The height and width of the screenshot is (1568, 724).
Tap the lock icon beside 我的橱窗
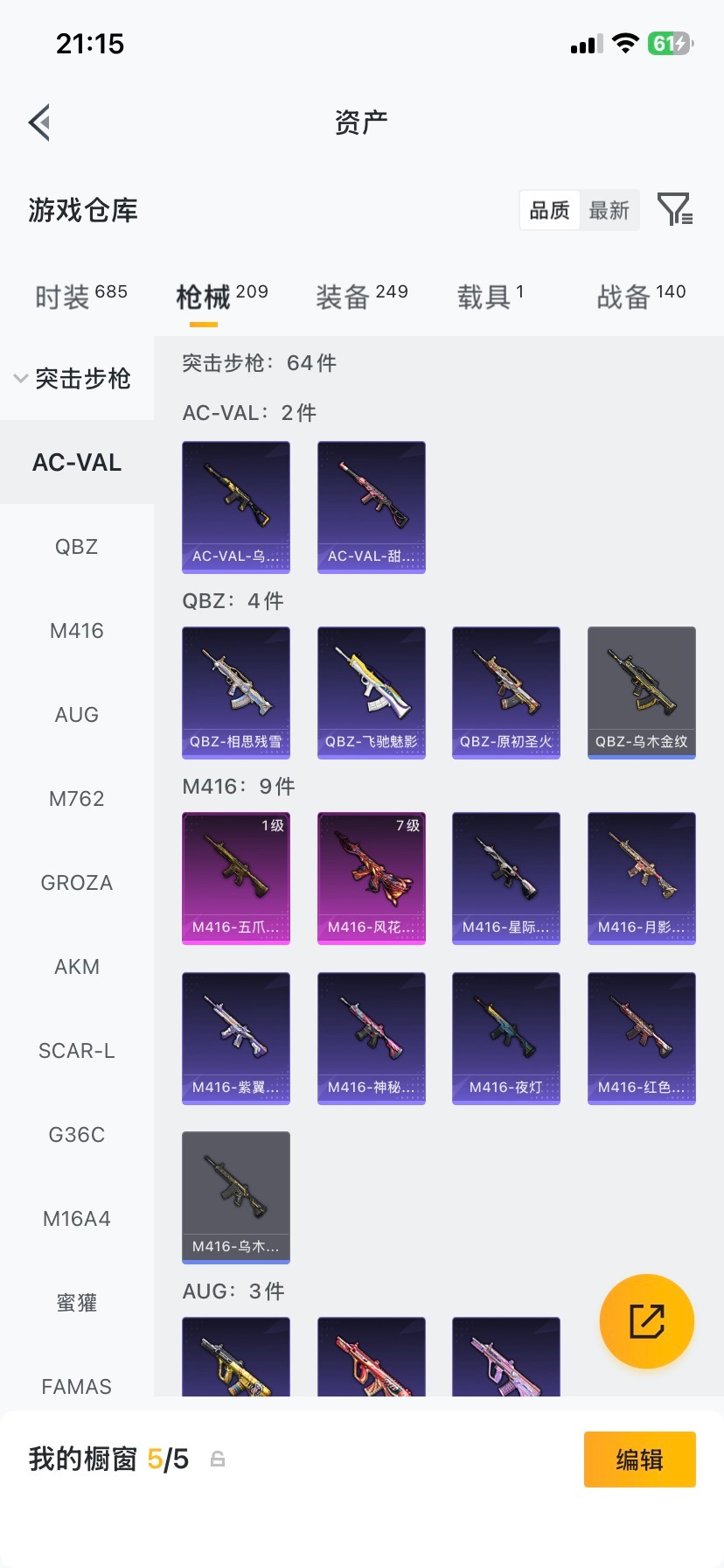(x=218, y=1459)
